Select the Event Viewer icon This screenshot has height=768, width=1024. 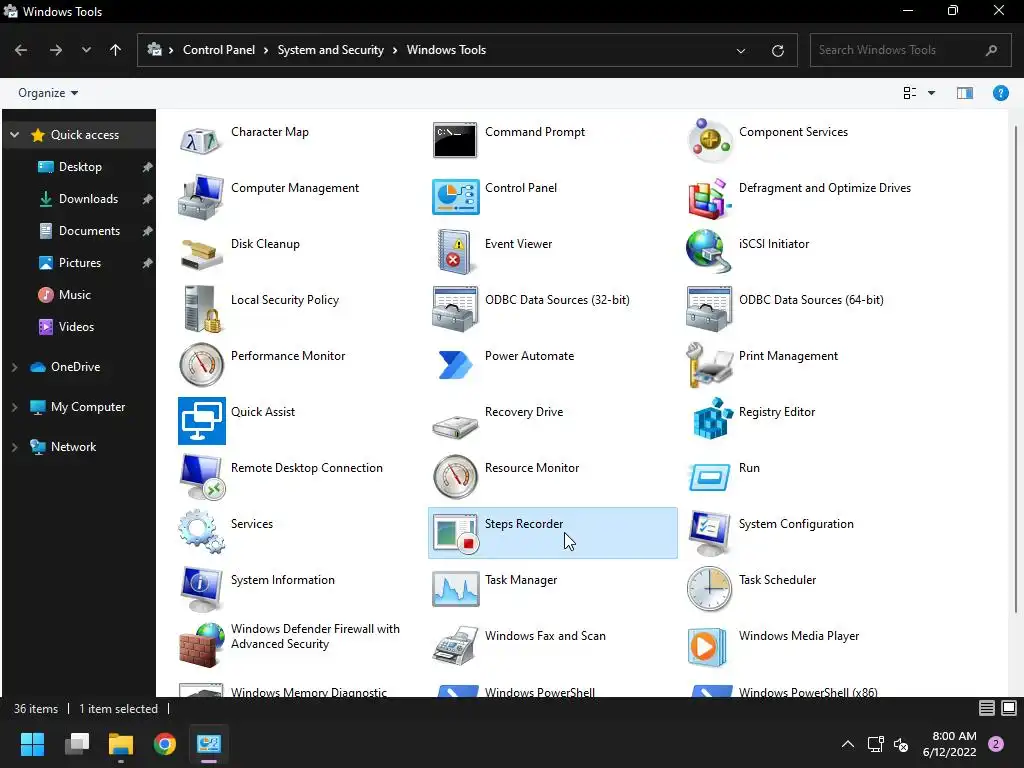click(x=455, y=252)
